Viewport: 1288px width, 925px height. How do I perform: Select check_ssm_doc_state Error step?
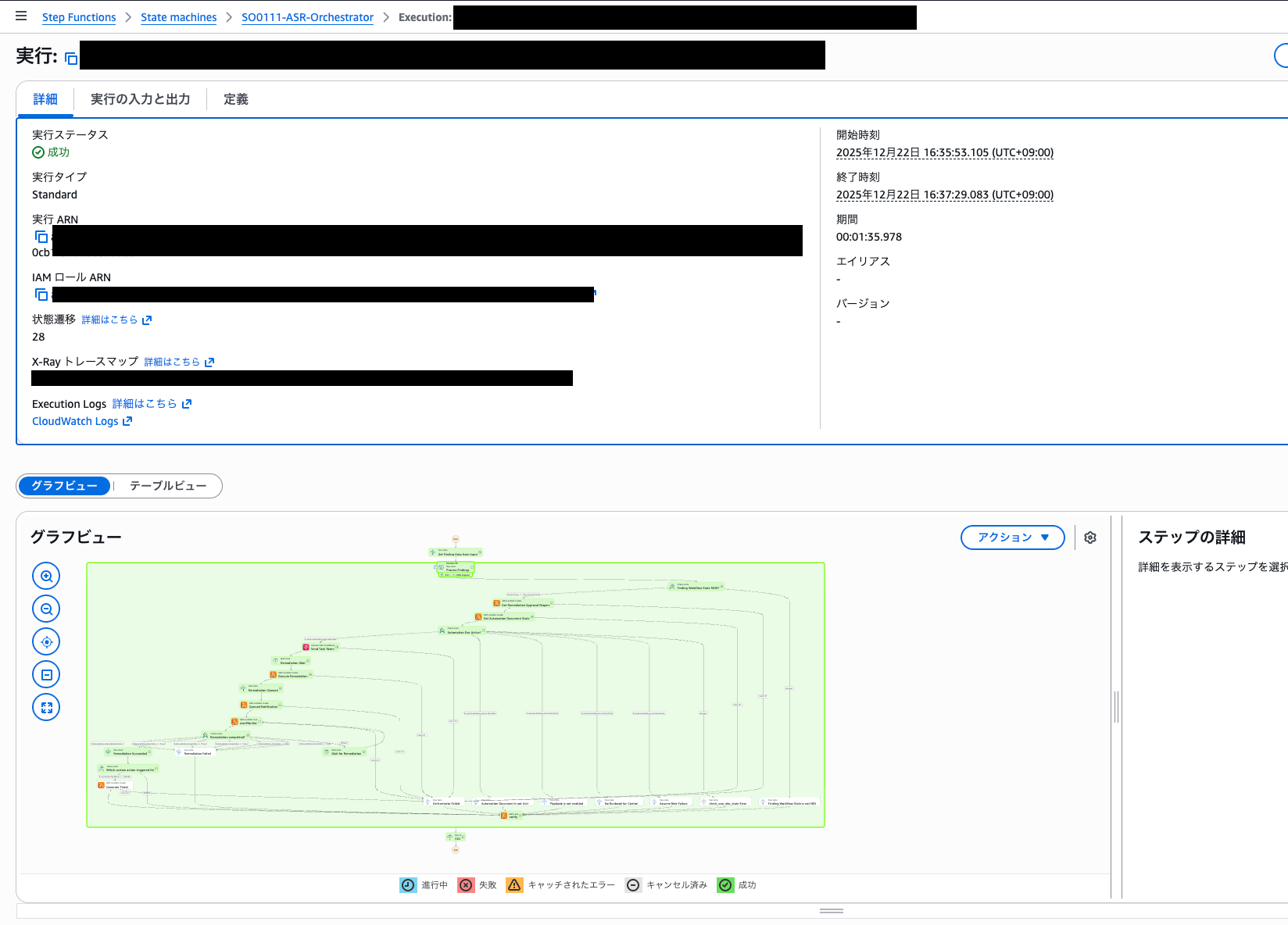pyautogui.click(x=724, y=802)
